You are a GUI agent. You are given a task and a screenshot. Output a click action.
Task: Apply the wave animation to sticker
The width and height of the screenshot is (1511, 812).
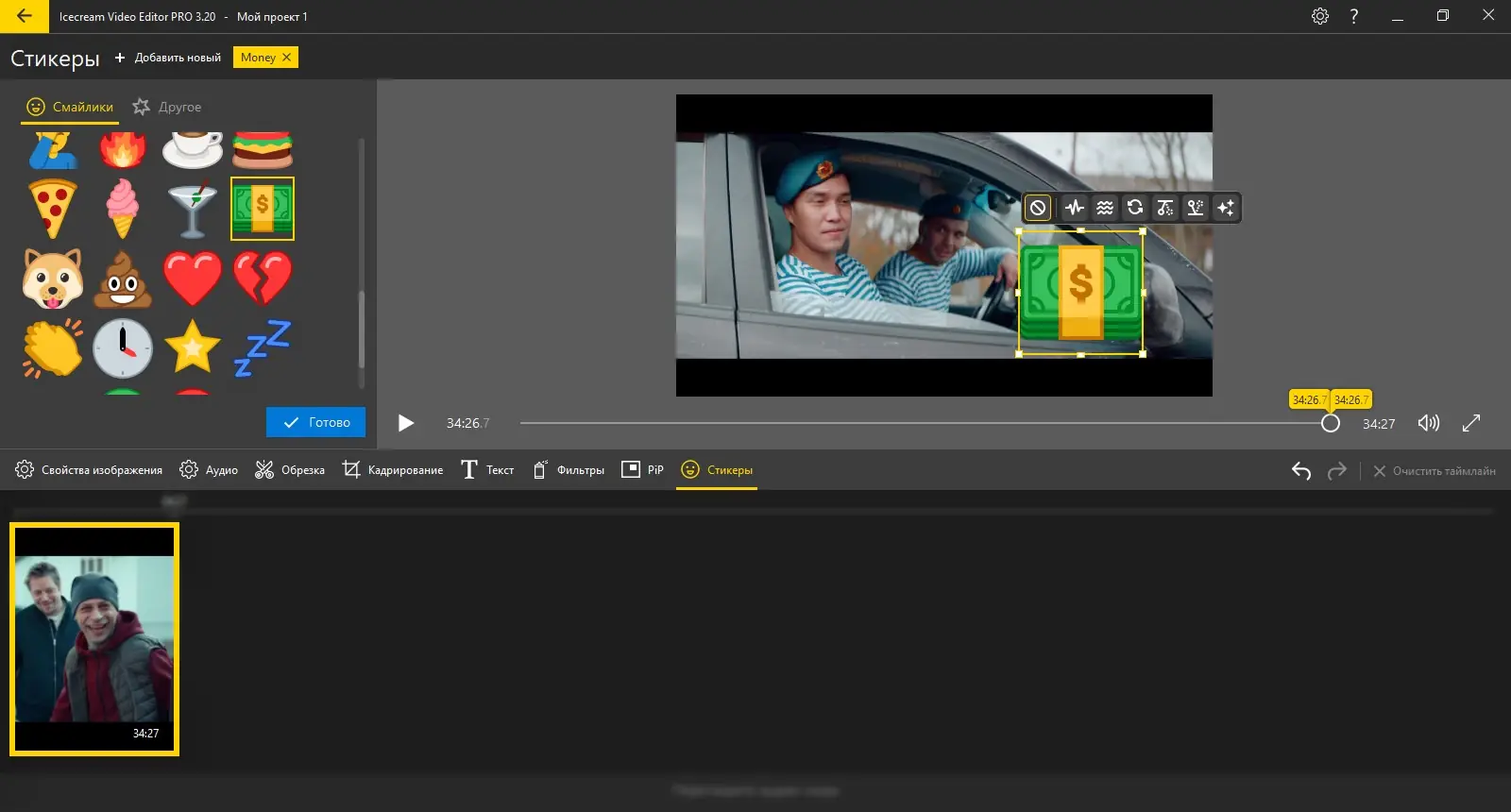coord(1105,208)
